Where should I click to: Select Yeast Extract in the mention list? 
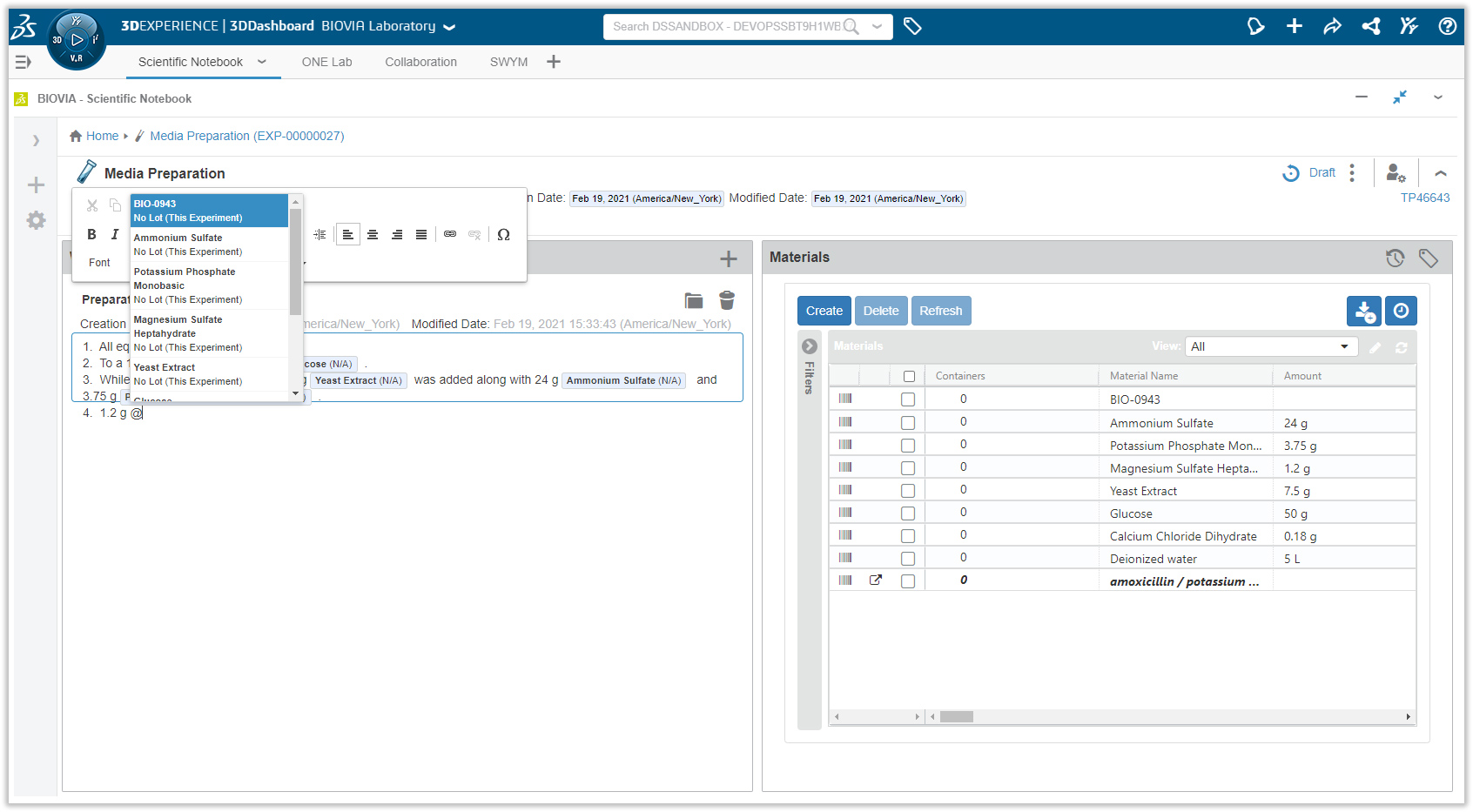209,374
